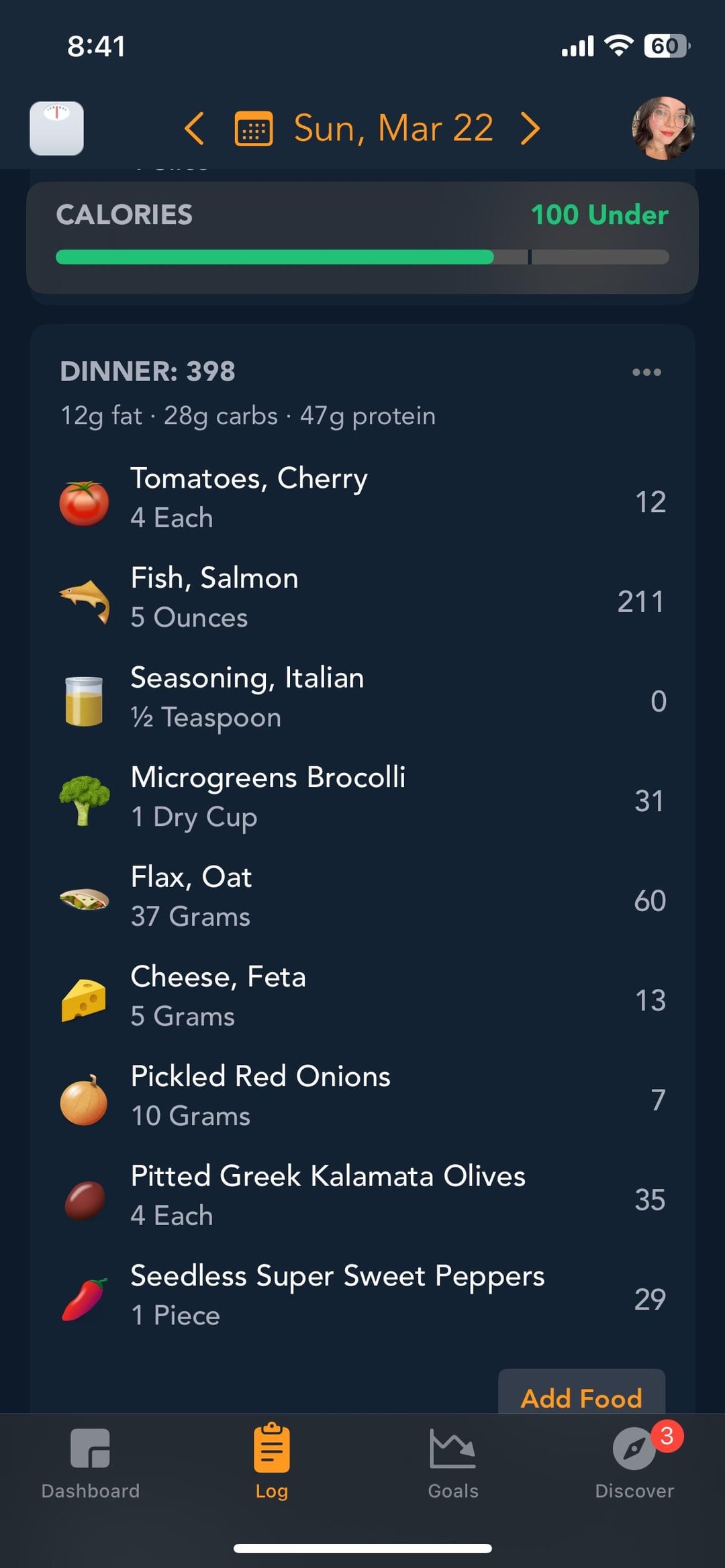
Task: Go to next day arrow
Action: pos(530,128)
